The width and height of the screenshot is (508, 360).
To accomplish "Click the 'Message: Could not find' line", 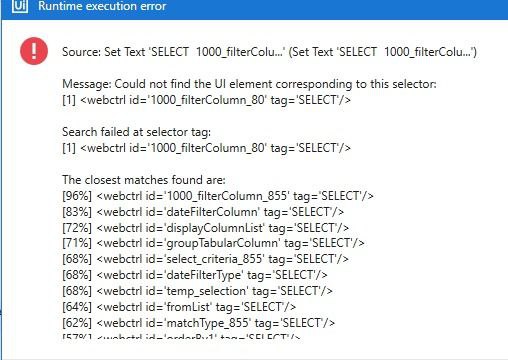I will click(249, 84).
